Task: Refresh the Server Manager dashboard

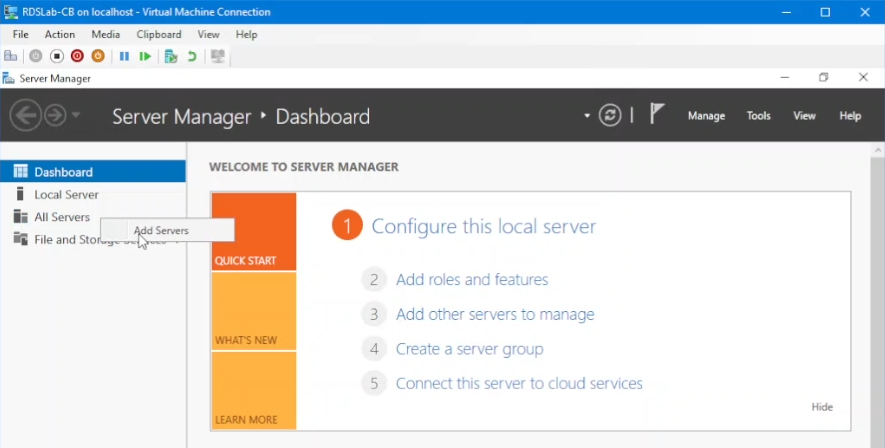Action: (x=610, y=116)
